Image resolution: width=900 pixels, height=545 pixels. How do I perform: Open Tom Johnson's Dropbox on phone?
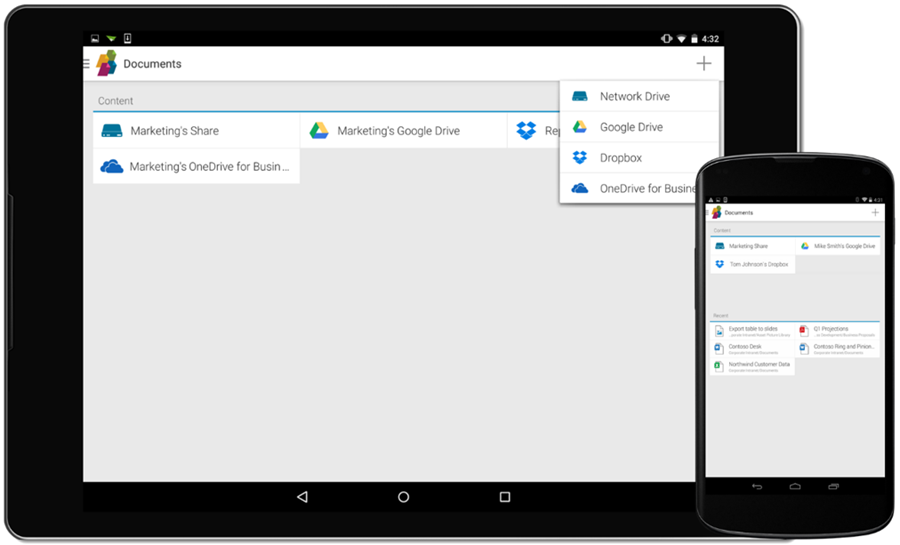tap(752, 264)
